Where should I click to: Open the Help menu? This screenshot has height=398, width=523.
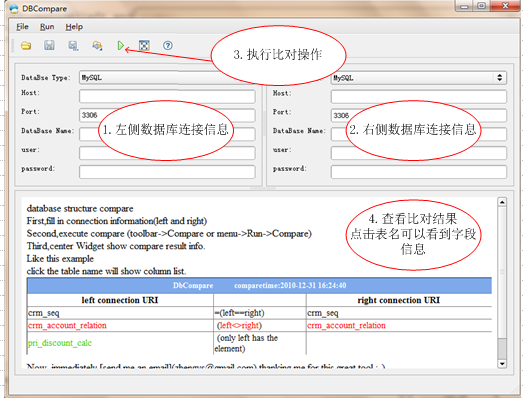(74, 27)
